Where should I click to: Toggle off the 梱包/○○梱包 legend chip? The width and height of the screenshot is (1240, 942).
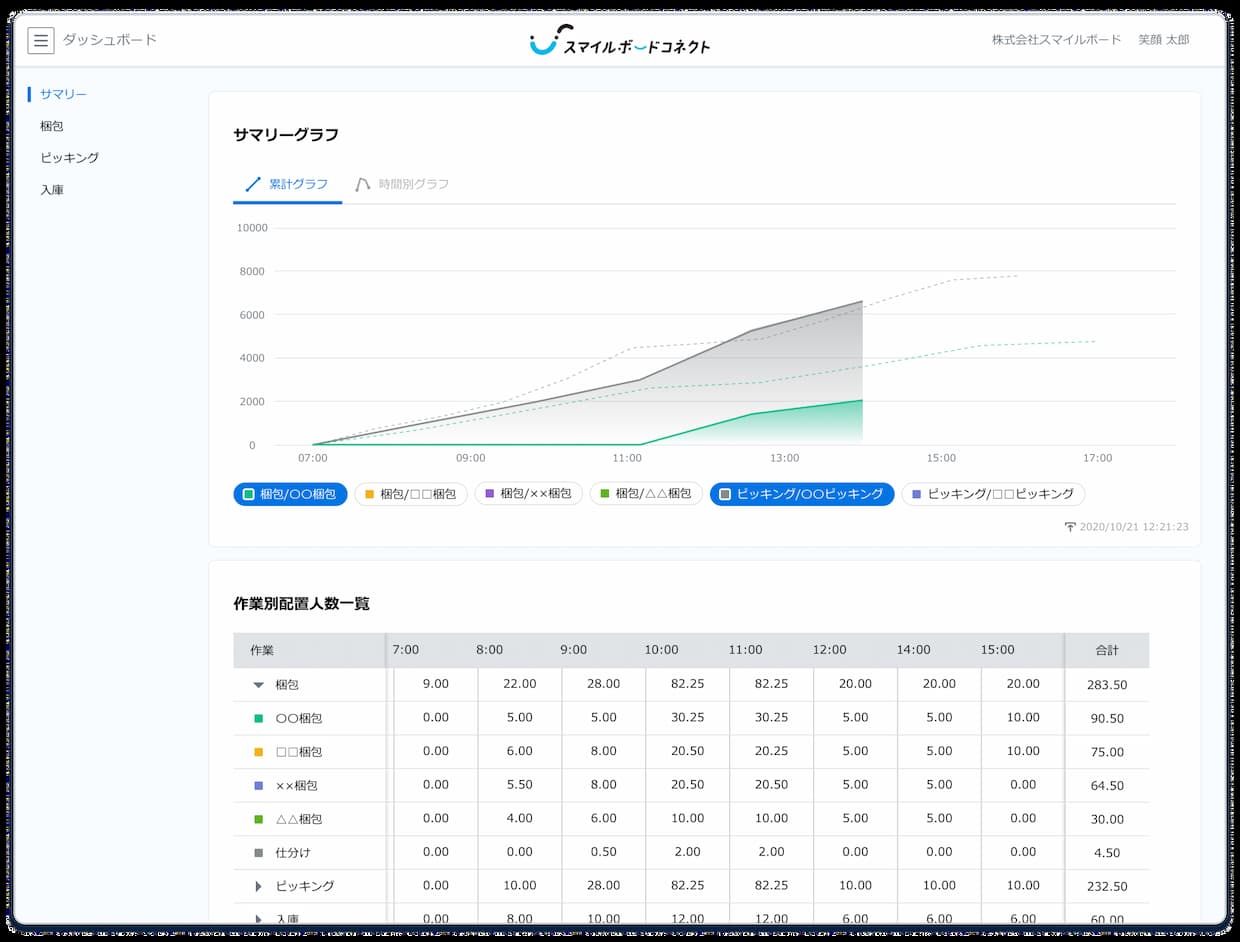pos(290,494)
